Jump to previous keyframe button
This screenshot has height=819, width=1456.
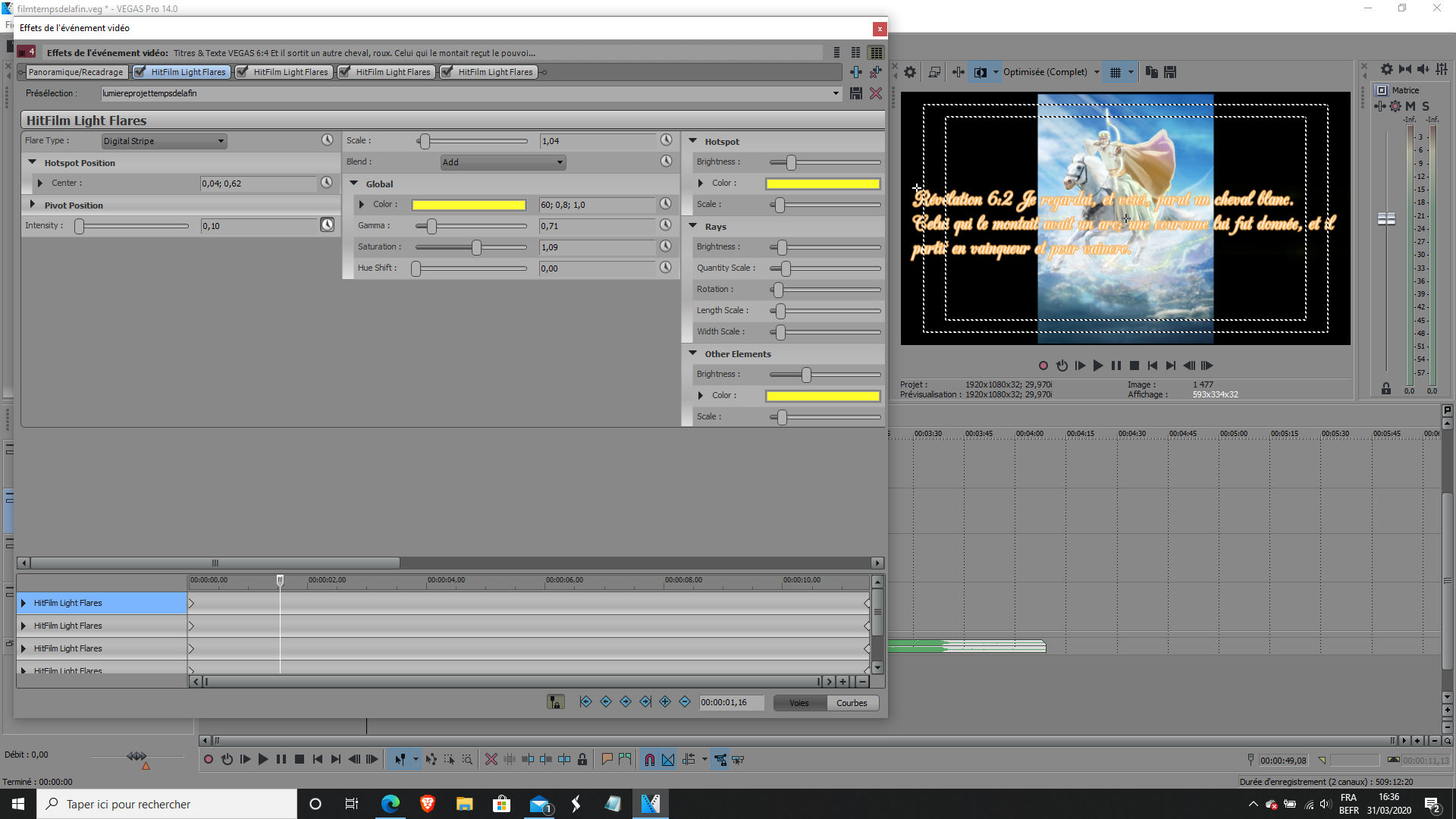[x=605, y=702]
